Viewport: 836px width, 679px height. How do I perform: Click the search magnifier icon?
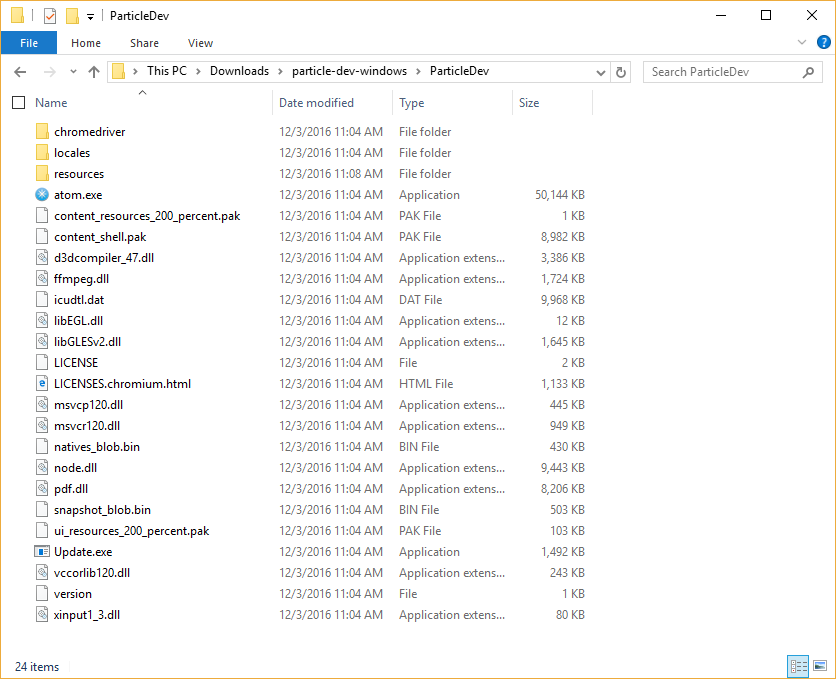click(808, 72)
